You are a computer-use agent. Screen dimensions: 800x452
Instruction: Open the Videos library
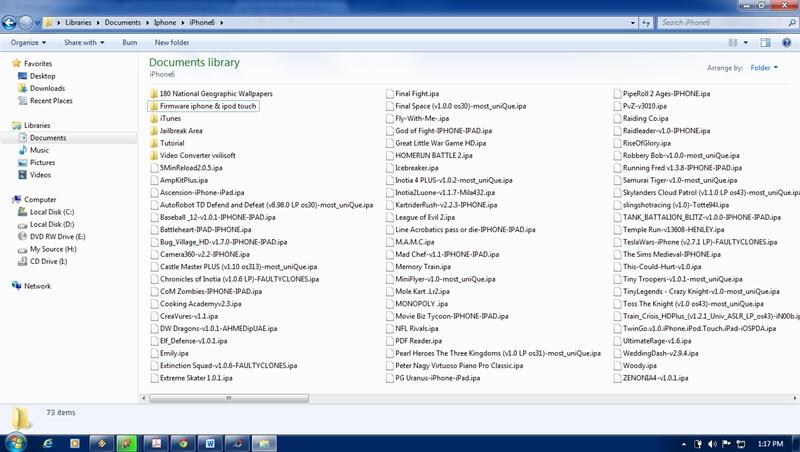coord(40,174)
